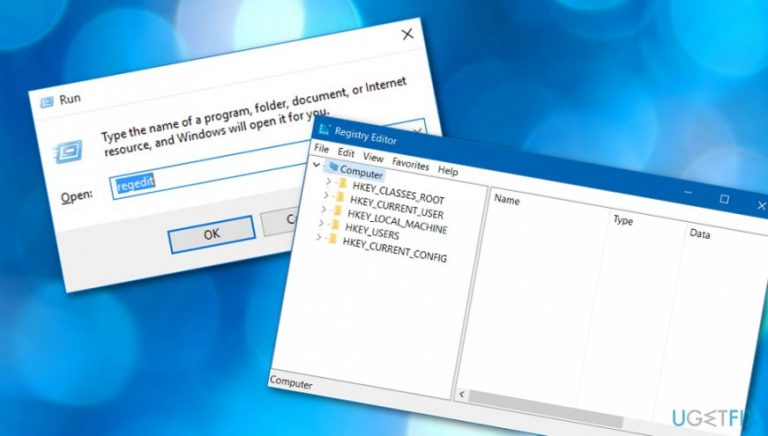Select HKEY_LOCAL_MACHINE key
This screenshot has width=768, height=436.
click(x=397, y=221)
